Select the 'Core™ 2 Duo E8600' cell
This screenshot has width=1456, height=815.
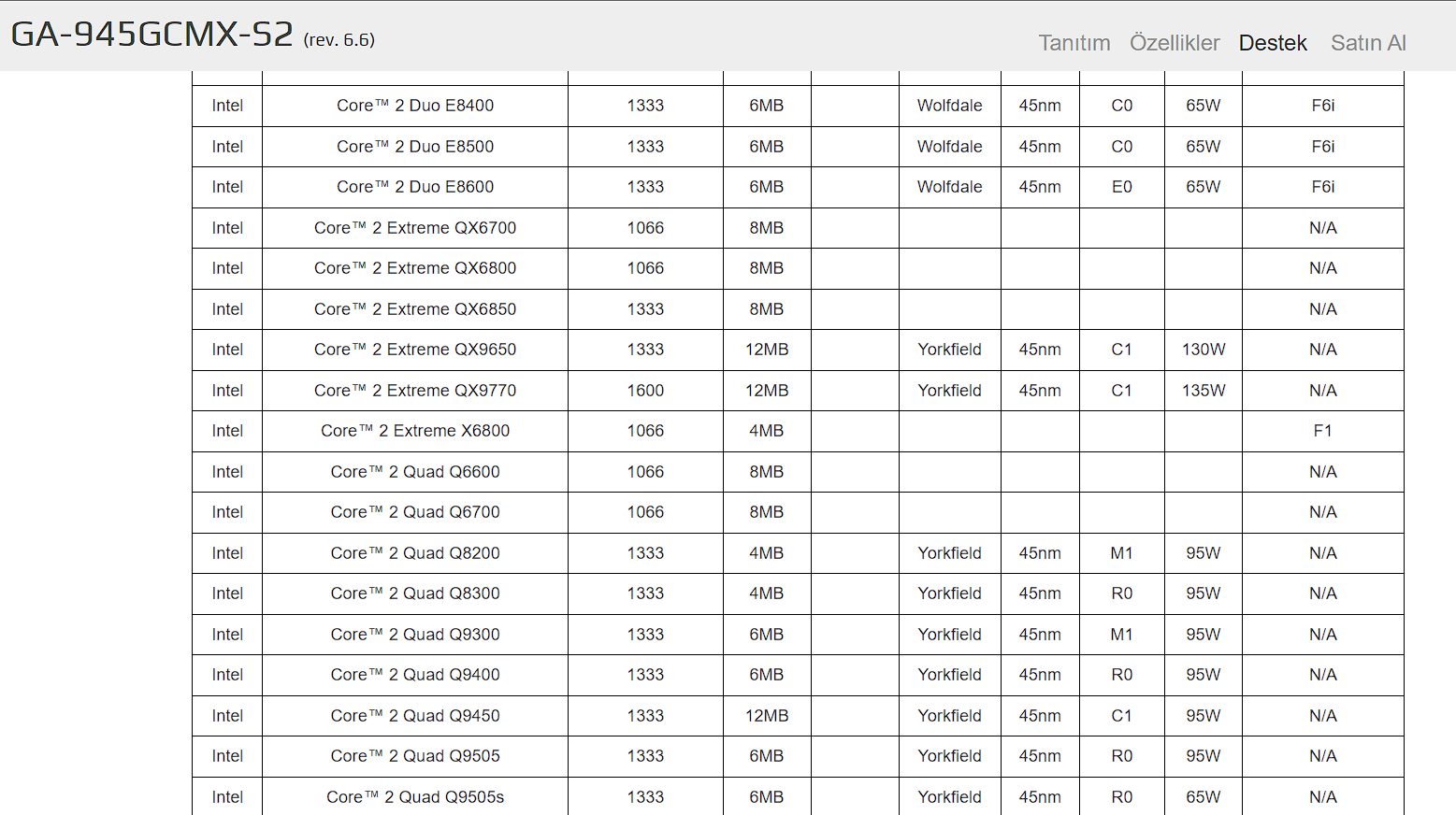[x=415, y=187]
